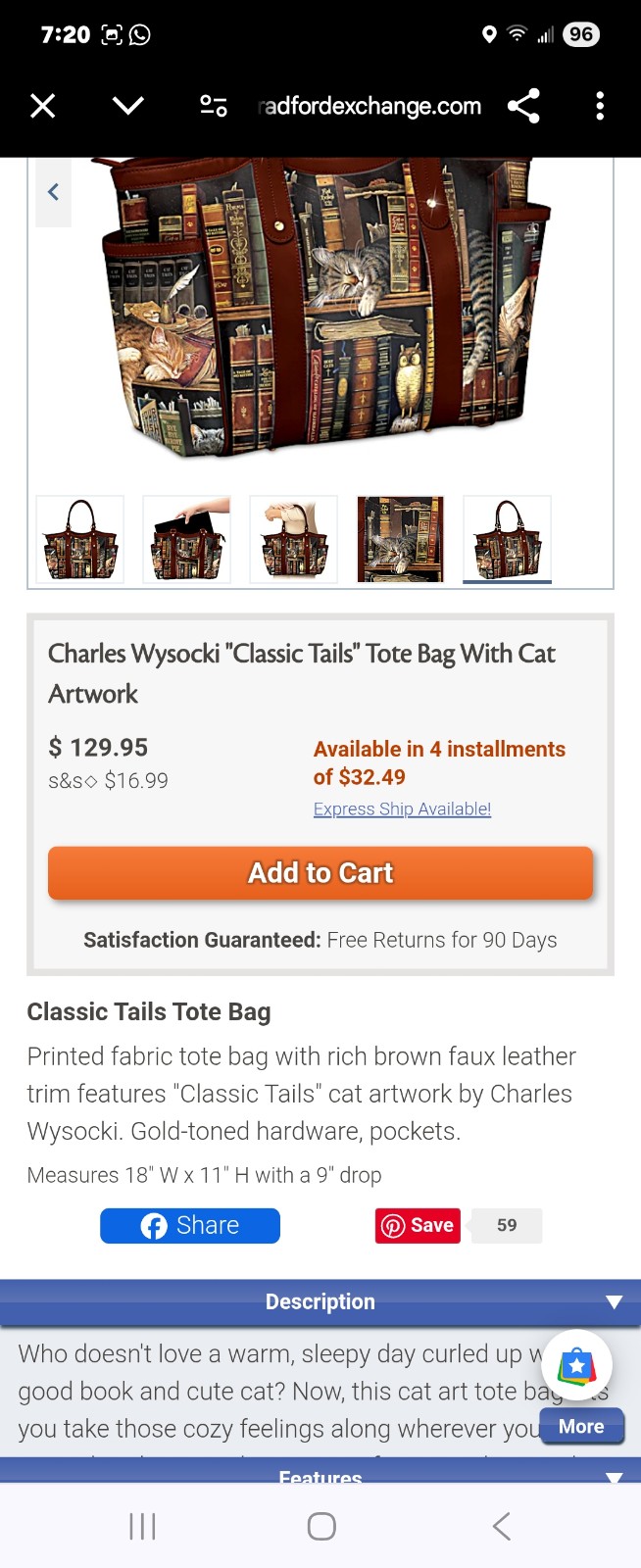Open site settings tune icon
The height and width of the screenshot is (1568, 641).
pos(214,106)
